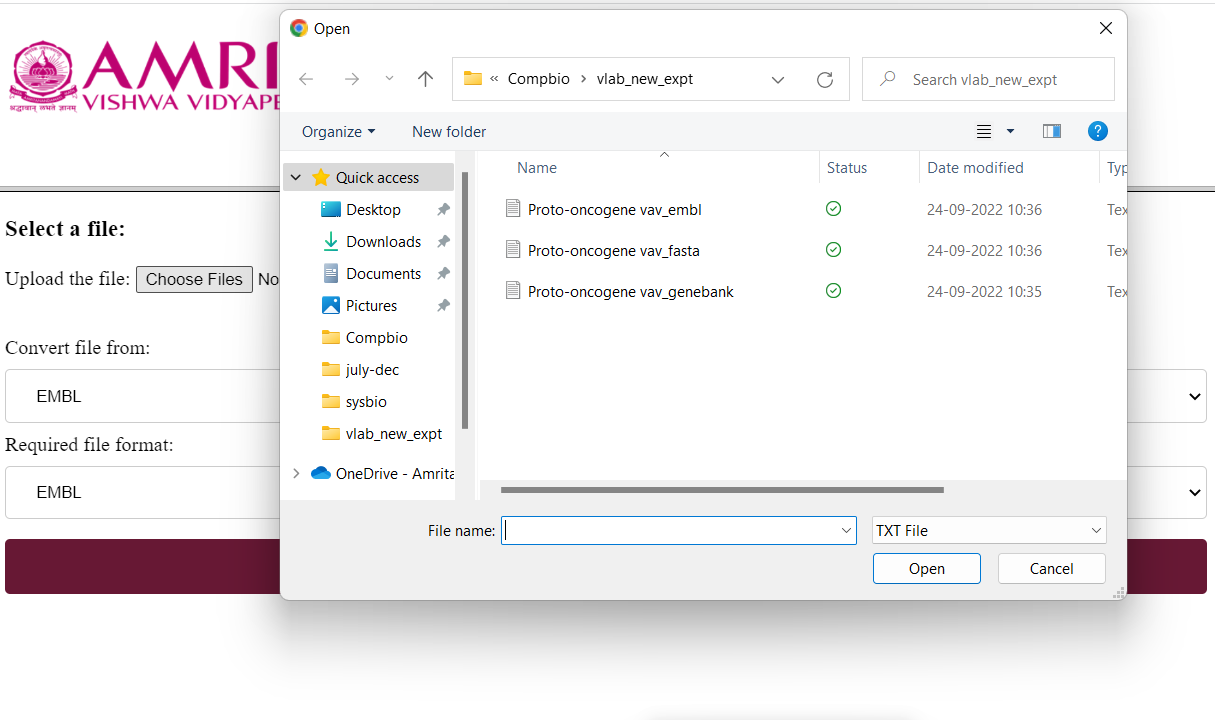Click the Open button

tap(927, 568)
